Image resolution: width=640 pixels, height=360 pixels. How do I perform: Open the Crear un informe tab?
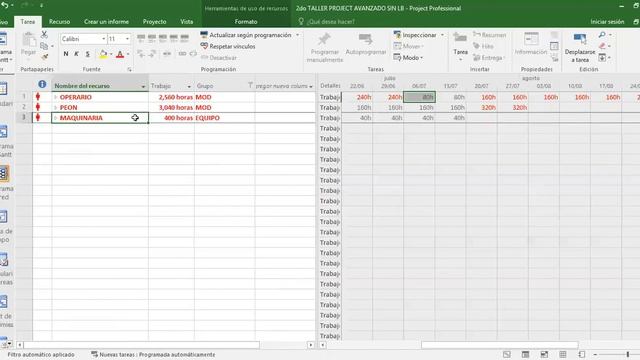[x=107, y=22]
